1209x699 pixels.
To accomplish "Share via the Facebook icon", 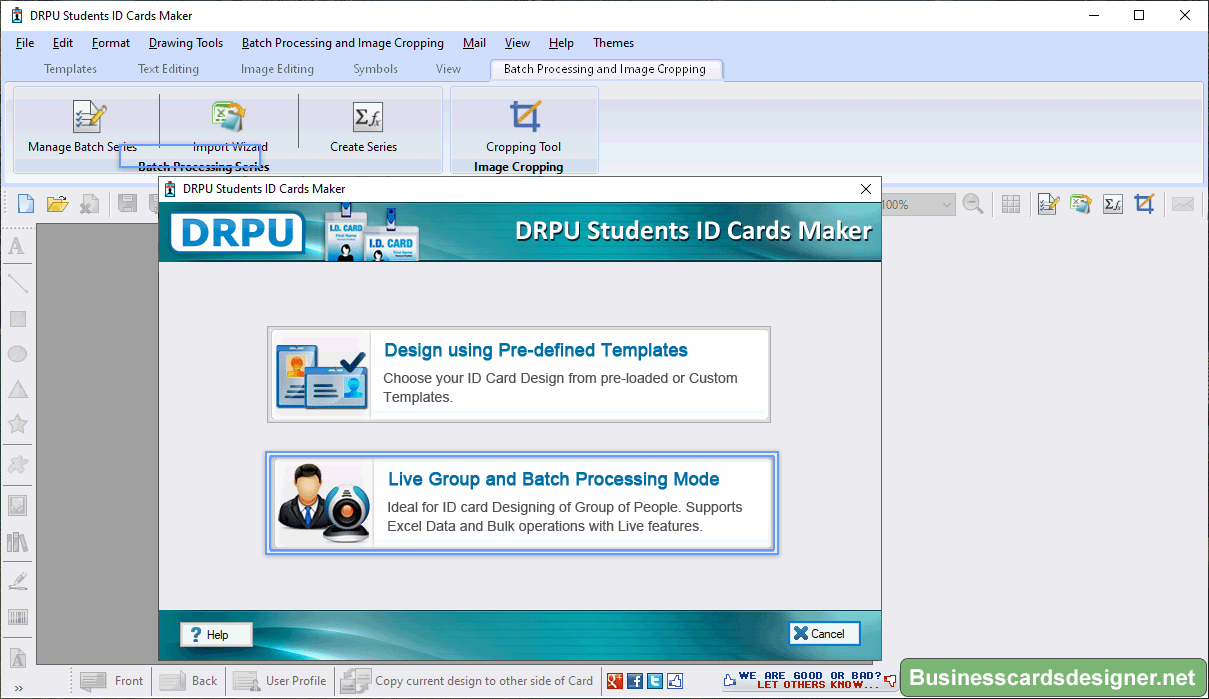I will 635,681.
